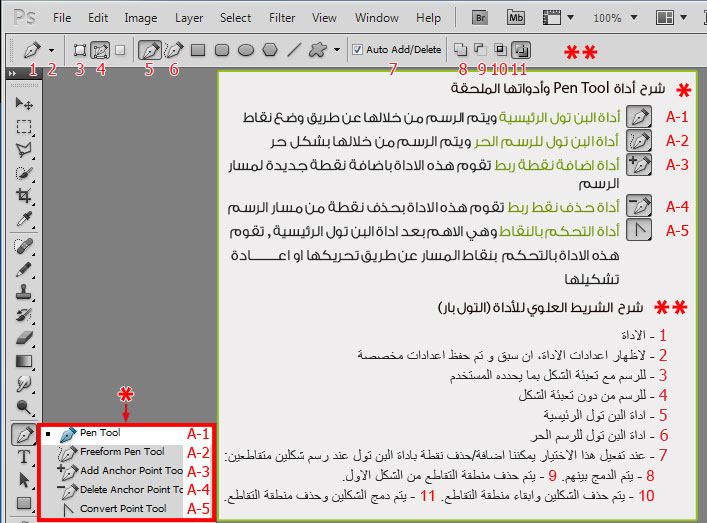The width and height of the screenshot is (707, 523).
Task: Expand the tool preset picker arrow
Action: [51, 50]
